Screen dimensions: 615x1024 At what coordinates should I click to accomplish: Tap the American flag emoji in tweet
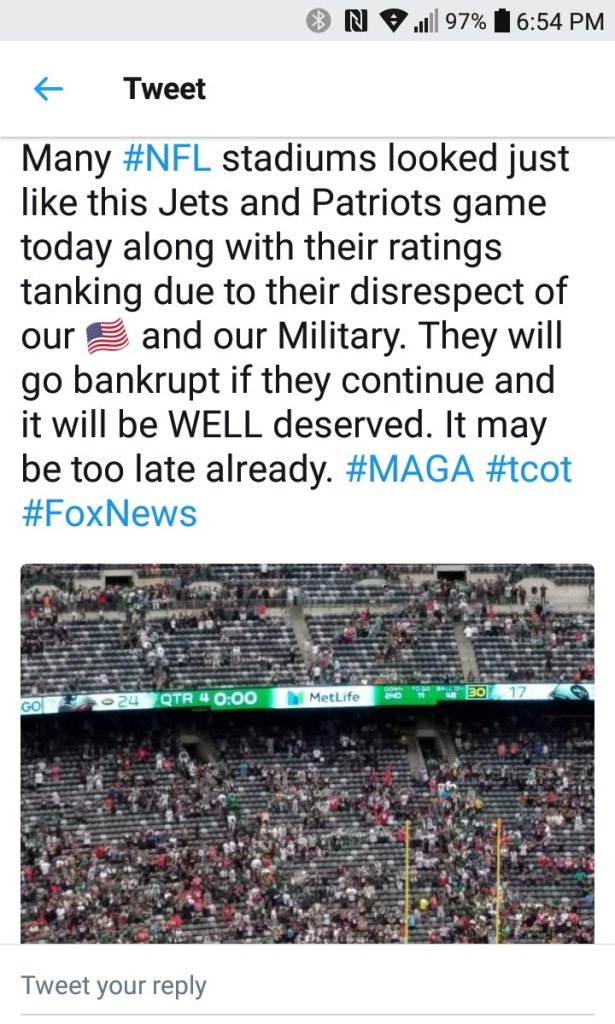pyautogui.click(x=107, y=337)
